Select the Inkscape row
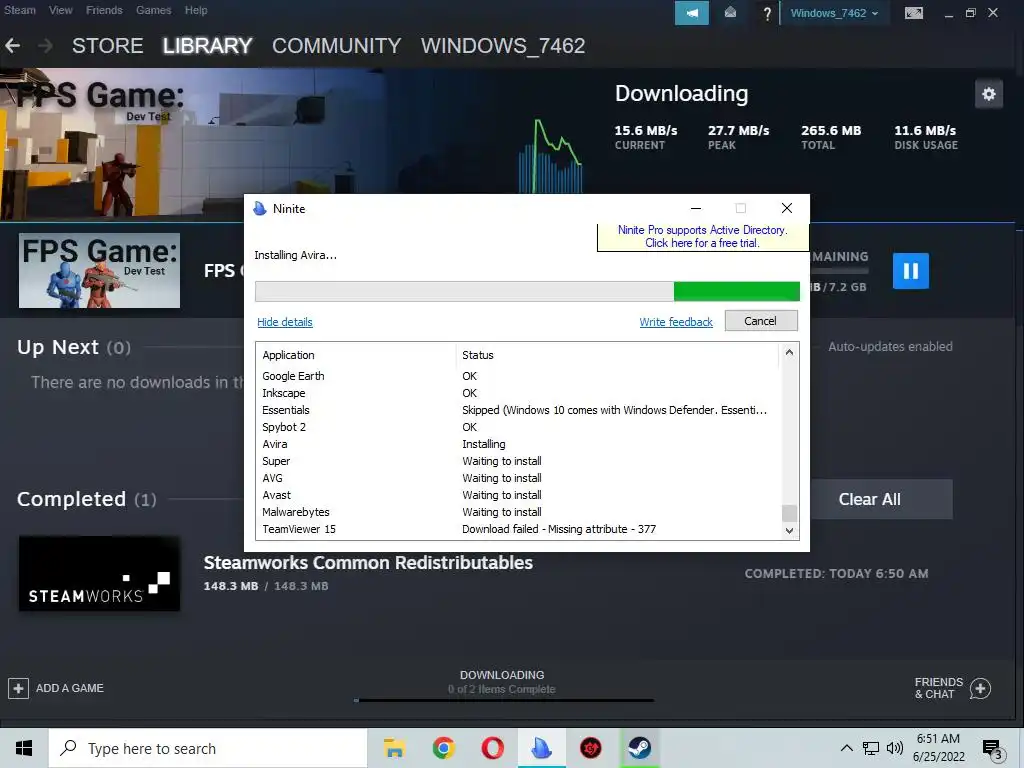Screen dimensions: 1024x768 519,393
